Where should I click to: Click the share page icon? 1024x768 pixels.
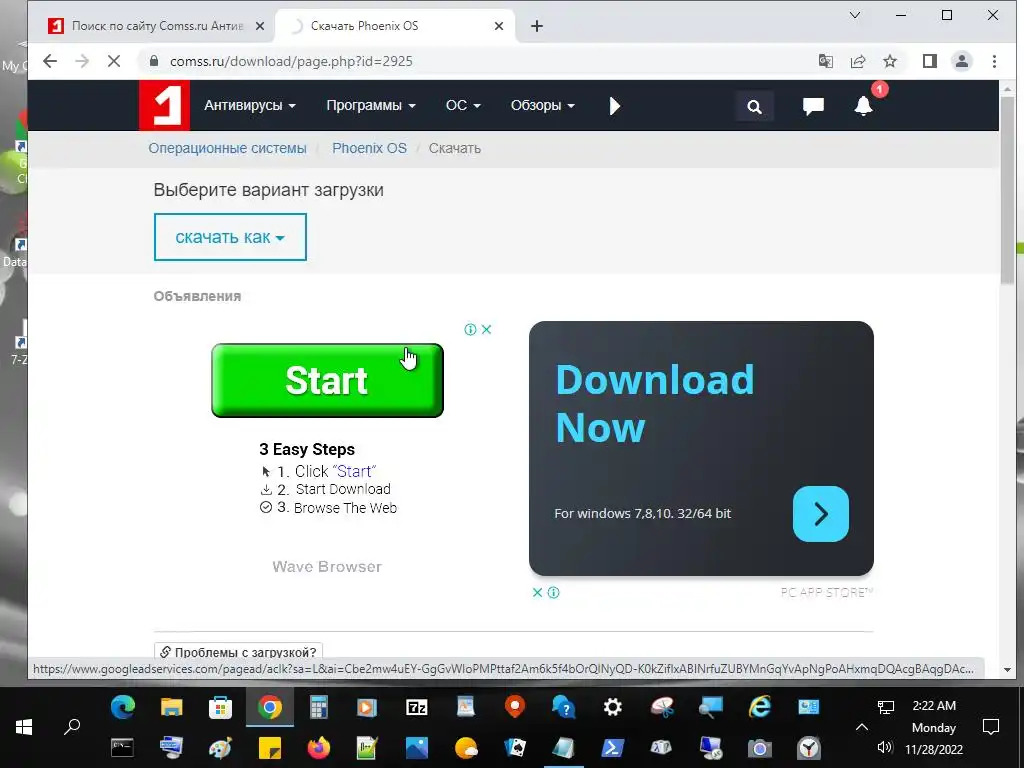[x=857, y=61]
